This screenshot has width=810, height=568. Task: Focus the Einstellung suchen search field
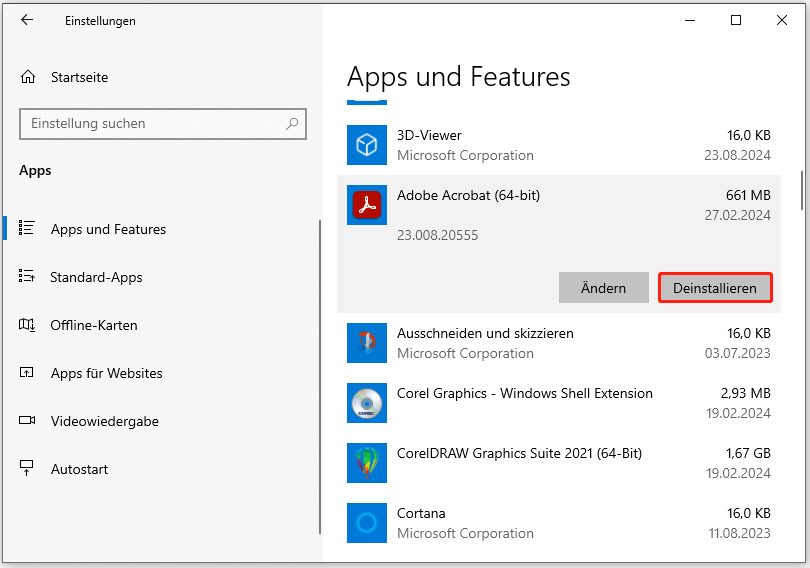pyautogui.click(x=150, y=124)
